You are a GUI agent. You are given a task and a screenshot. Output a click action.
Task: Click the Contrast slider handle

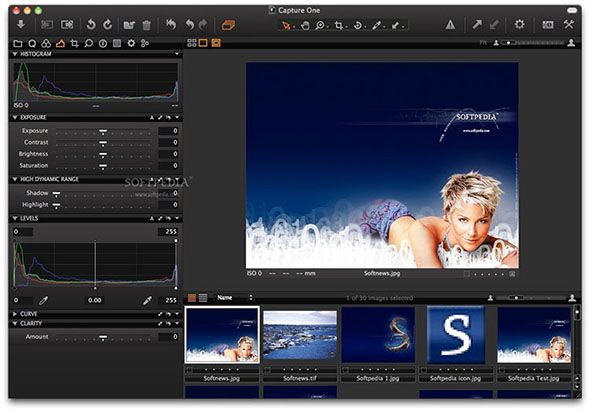(x=103, y=143)
